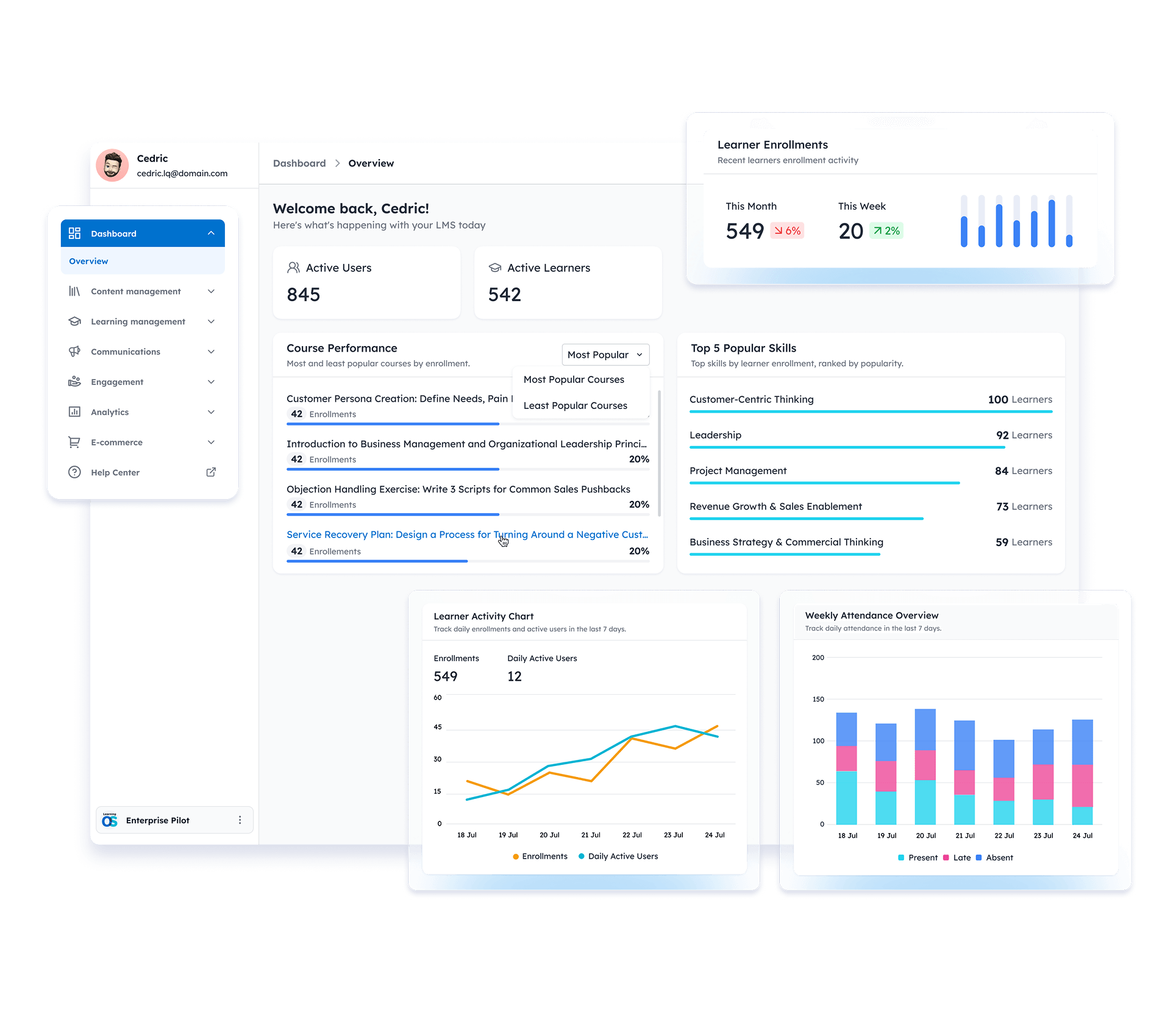The width and height of the screenshot is (1176, 1011).
Task: Expand the Content management section
Action: pyautogui.click(x=211, y=291)
